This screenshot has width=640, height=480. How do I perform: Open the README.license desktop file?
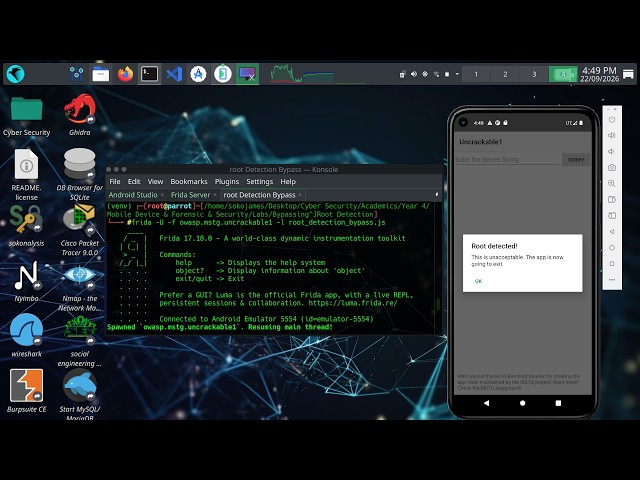tap(27, 175)
